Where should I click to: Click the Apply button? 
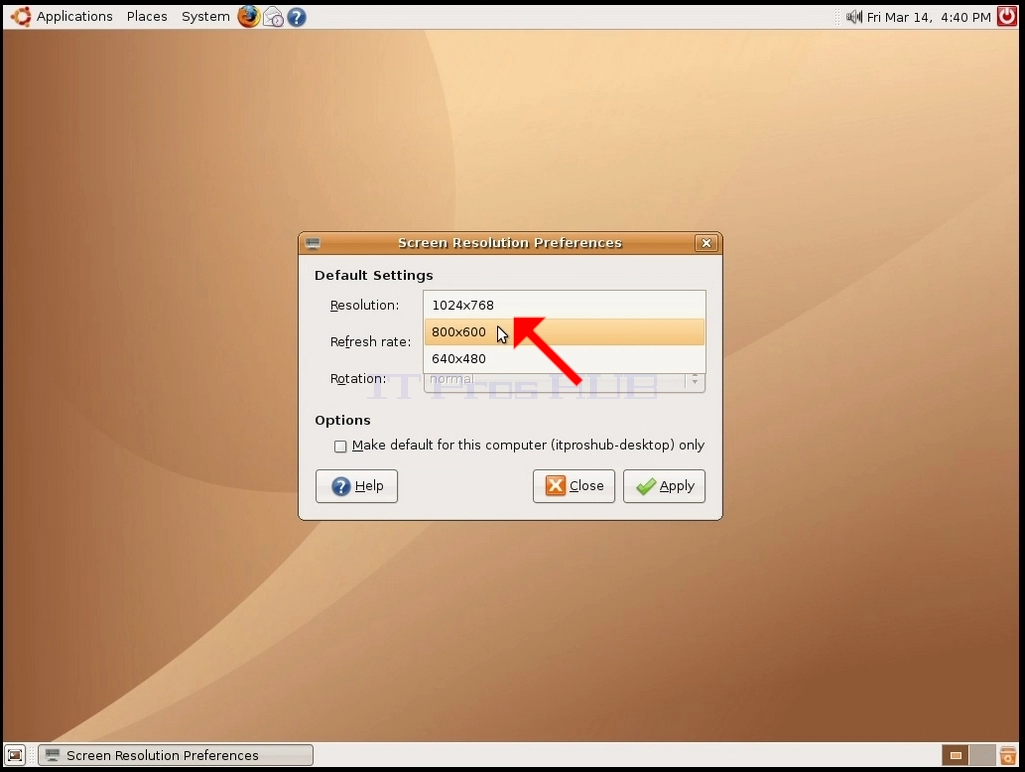tap(664, 486)
